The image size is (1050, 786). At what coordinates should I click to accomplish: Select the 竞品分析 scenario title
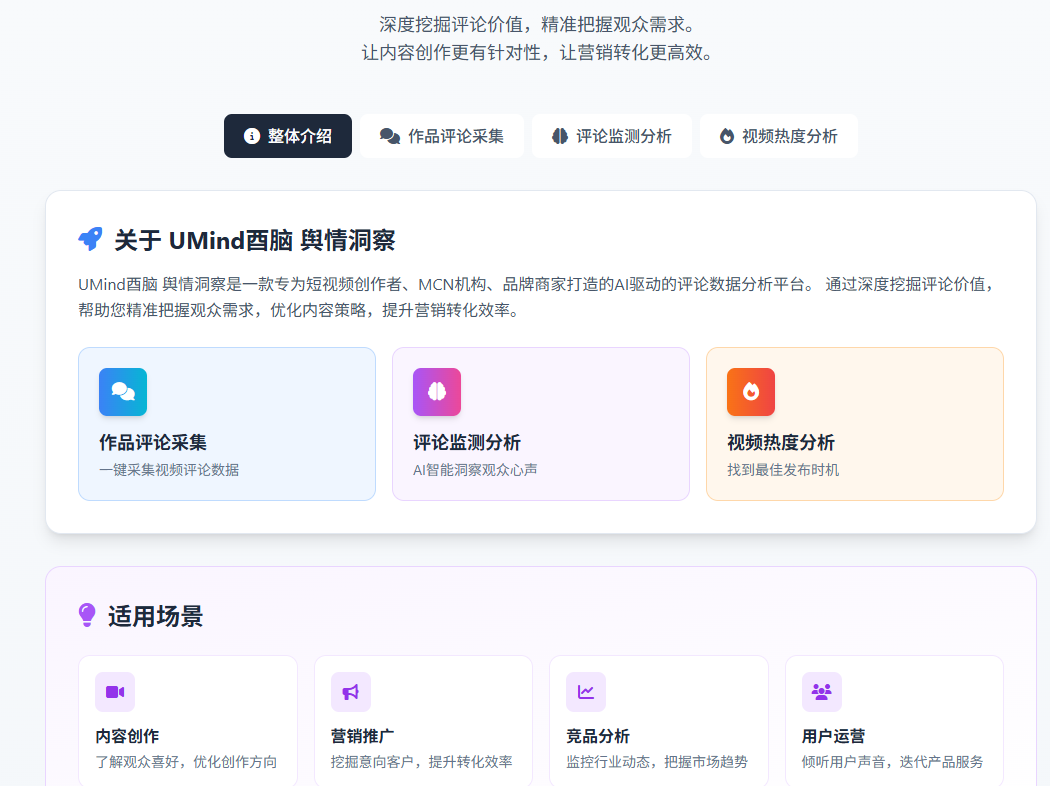(598, 736)
